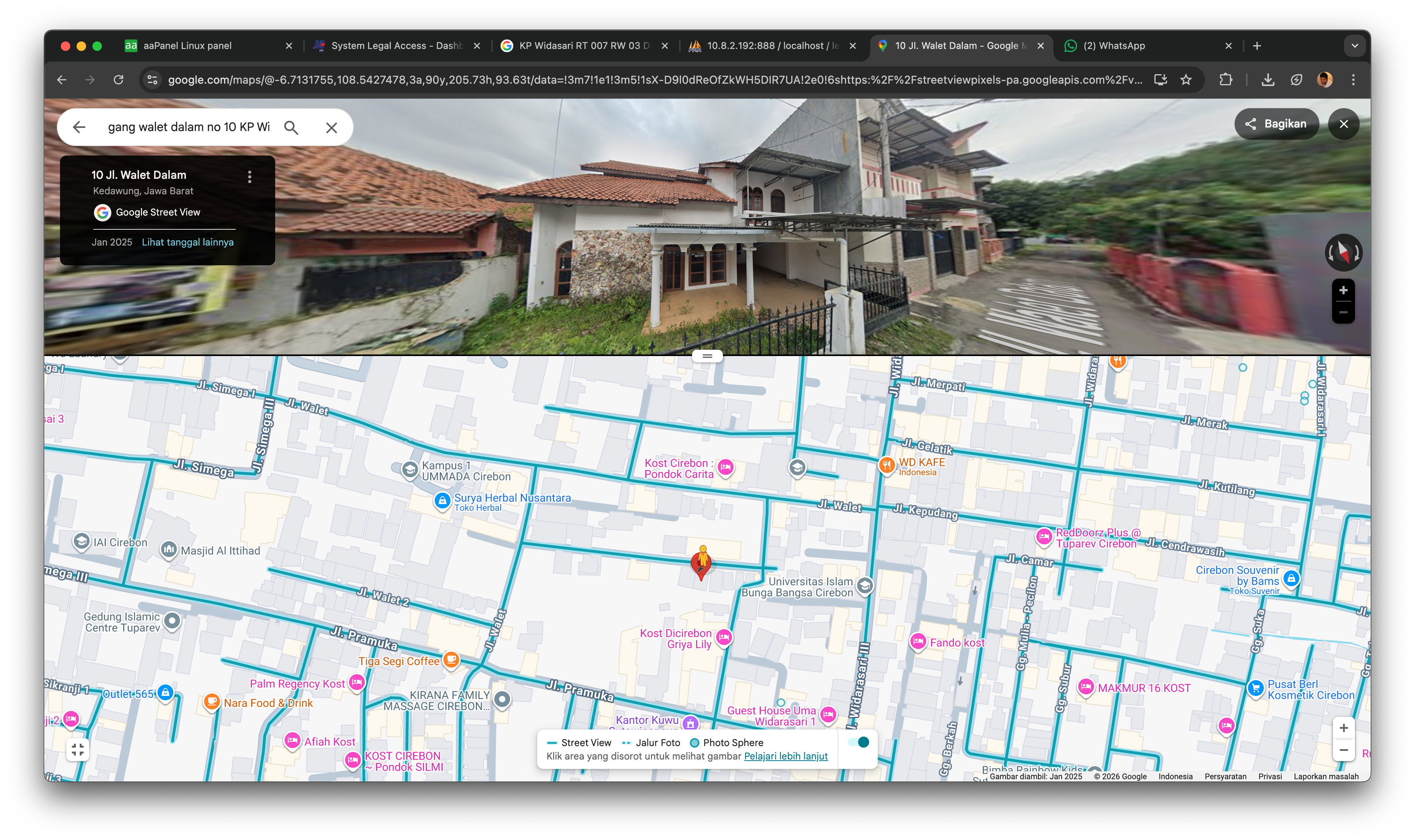Click the Kost Dicirebon Griya Lily map marker
The image size is (1415, 840).
click(724, 637)
